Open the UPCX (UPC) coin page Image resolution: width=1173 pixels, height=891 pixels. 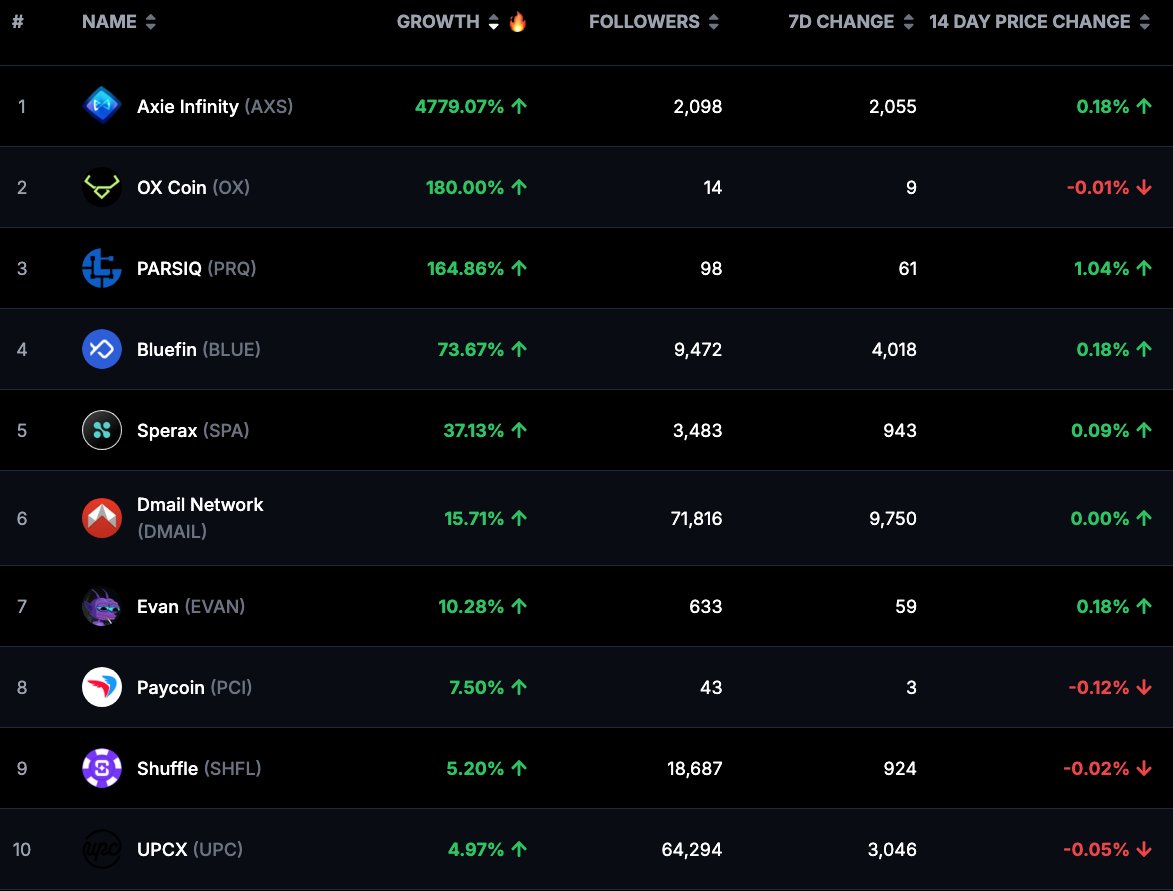(190, 850)
